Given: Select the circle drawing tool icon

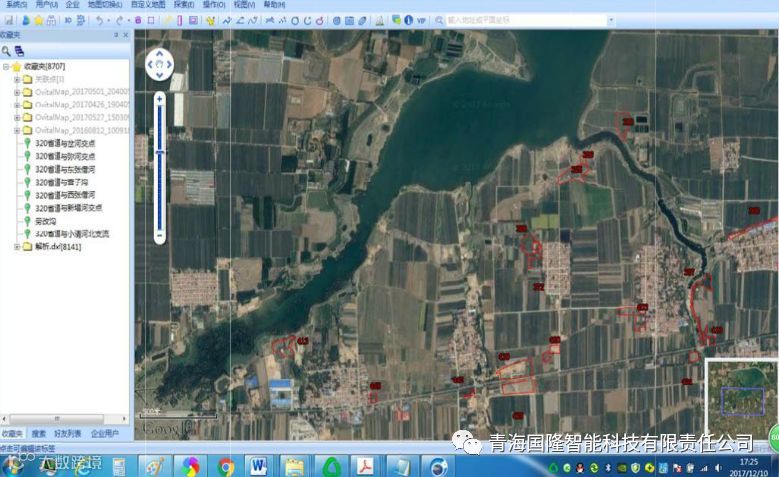Looking at the screenshot, I should click(295, 20).
